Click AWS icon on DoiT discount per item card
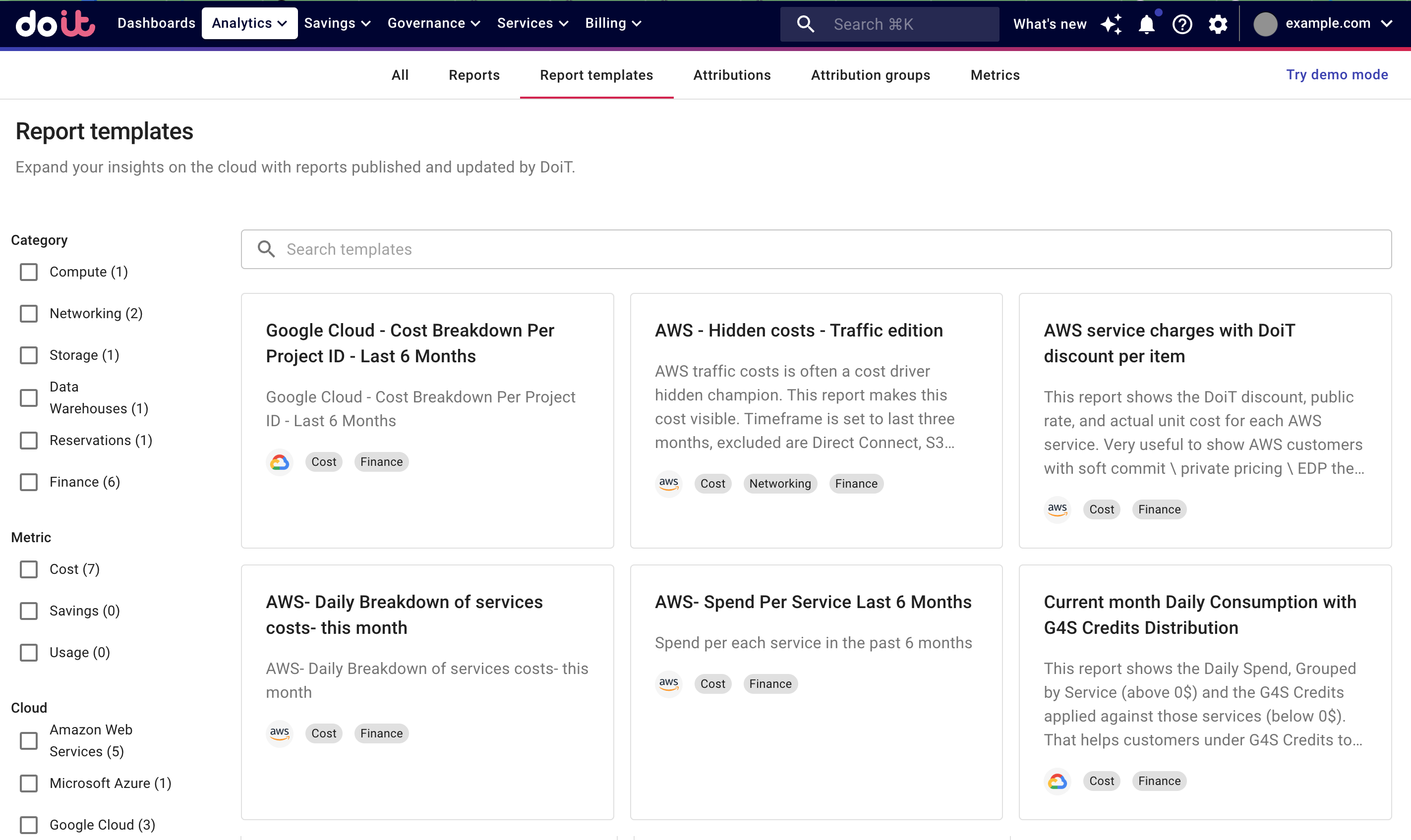 tap(1057, 509)
